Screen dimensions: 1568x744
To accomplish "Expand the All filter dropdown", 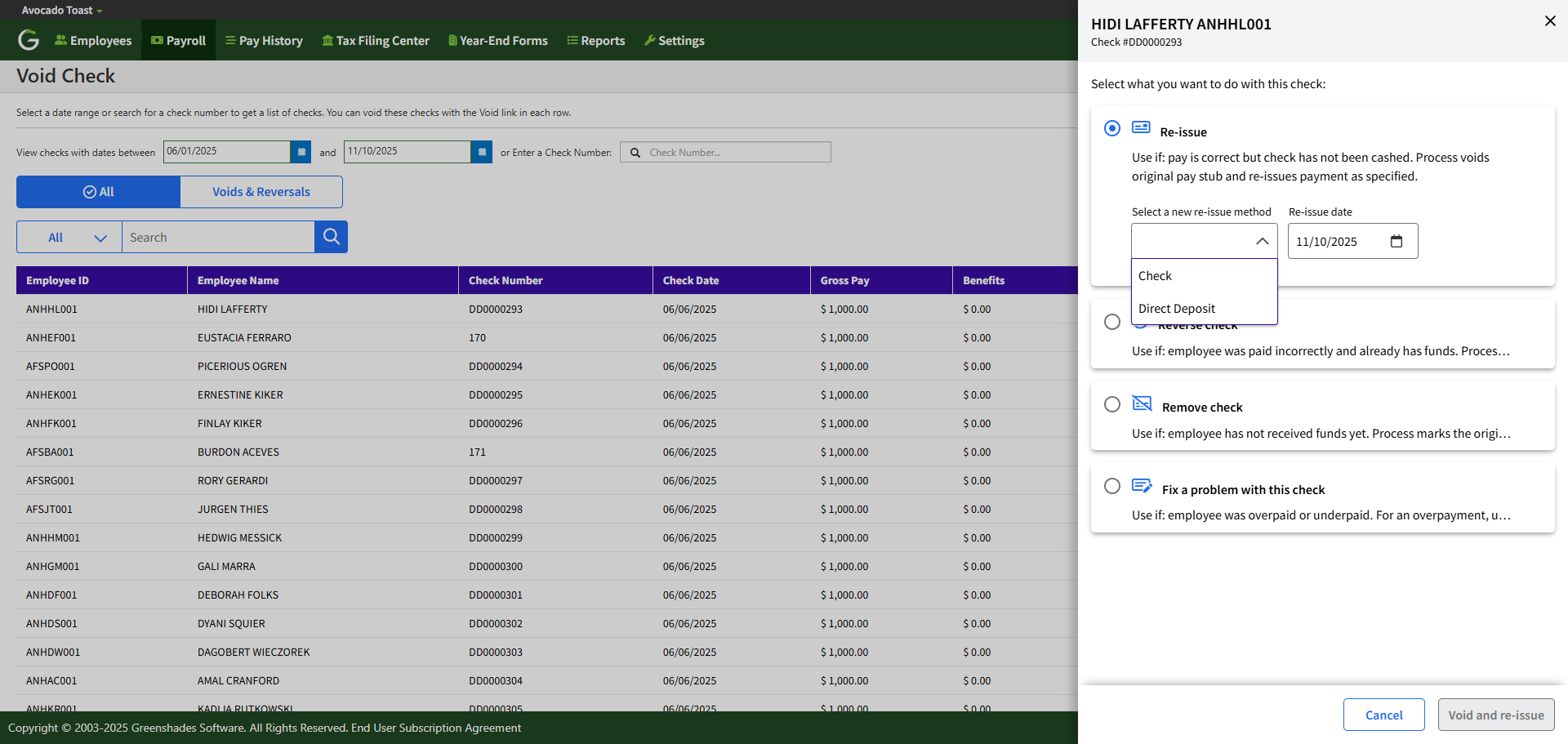I will click(x=69, y=238).
